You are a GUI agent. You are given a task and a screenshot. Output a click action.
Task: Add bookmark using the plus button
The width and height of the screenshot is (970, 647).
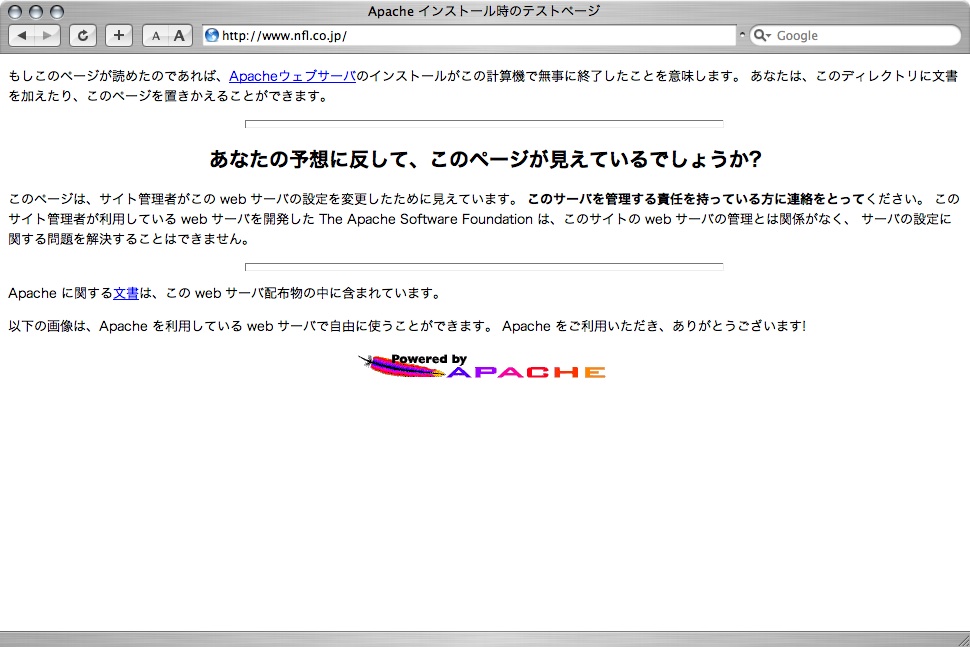click(118, 36)
